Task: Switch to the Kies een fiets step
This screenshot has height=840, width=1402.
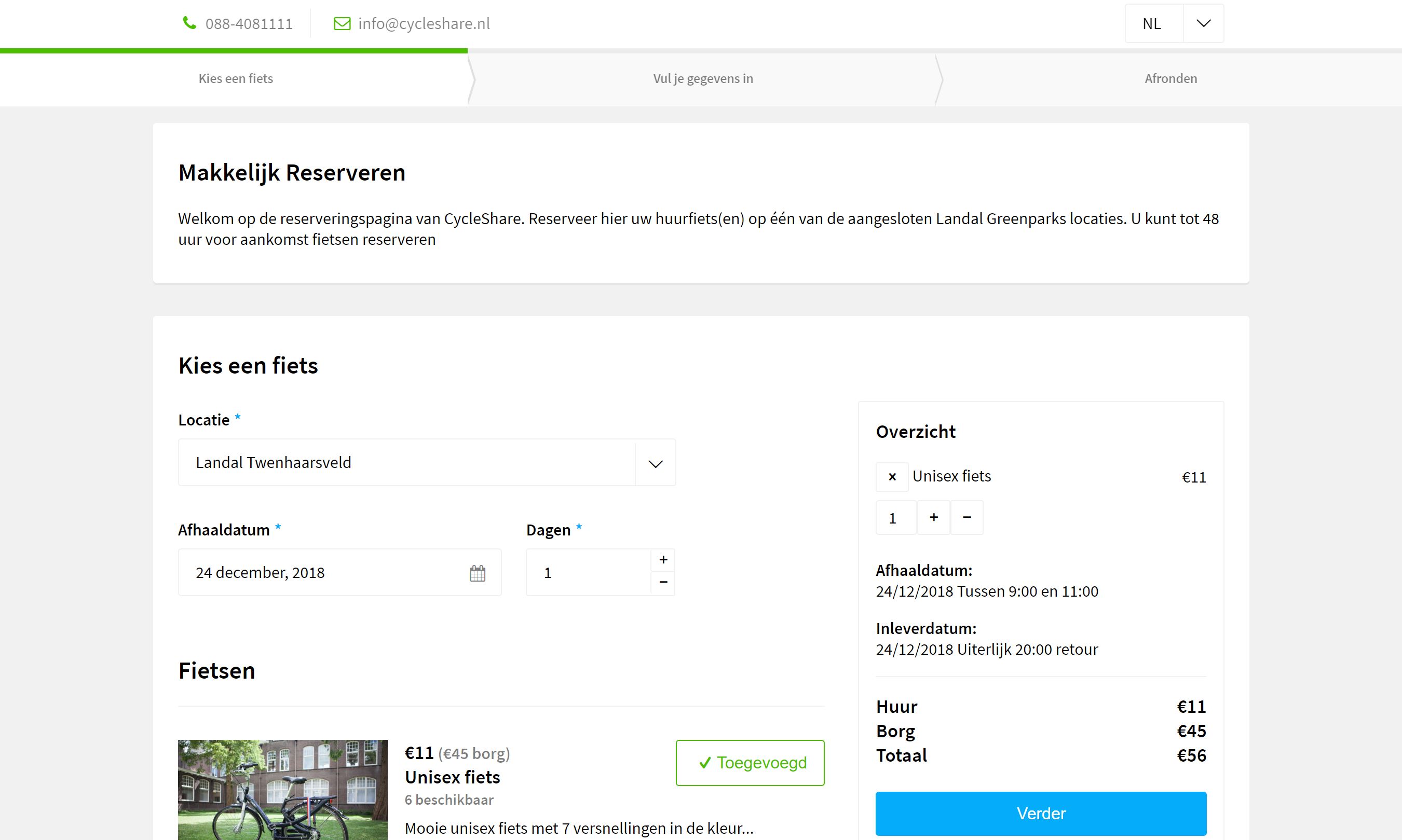Action: tap(236, 79)
